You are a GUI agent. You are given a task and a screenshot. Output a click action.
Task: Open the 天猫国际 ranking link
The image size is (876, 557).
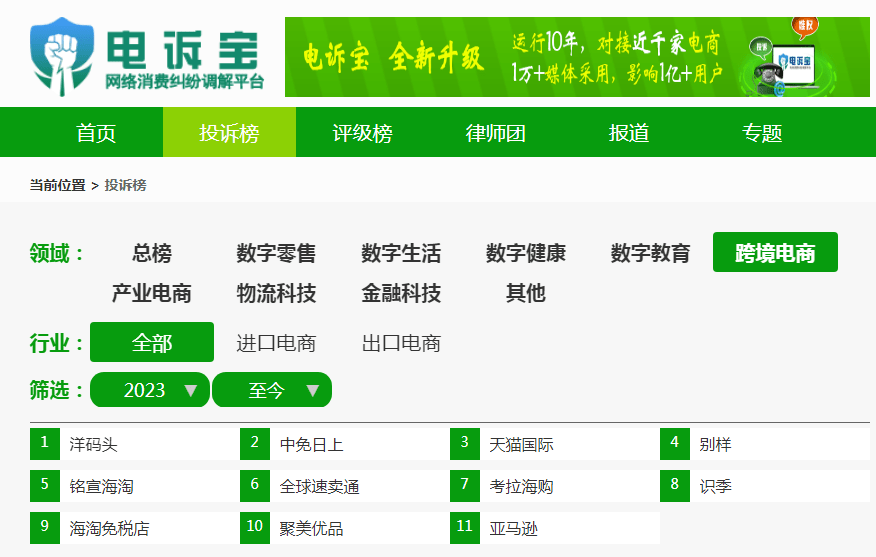pos(521,444)
